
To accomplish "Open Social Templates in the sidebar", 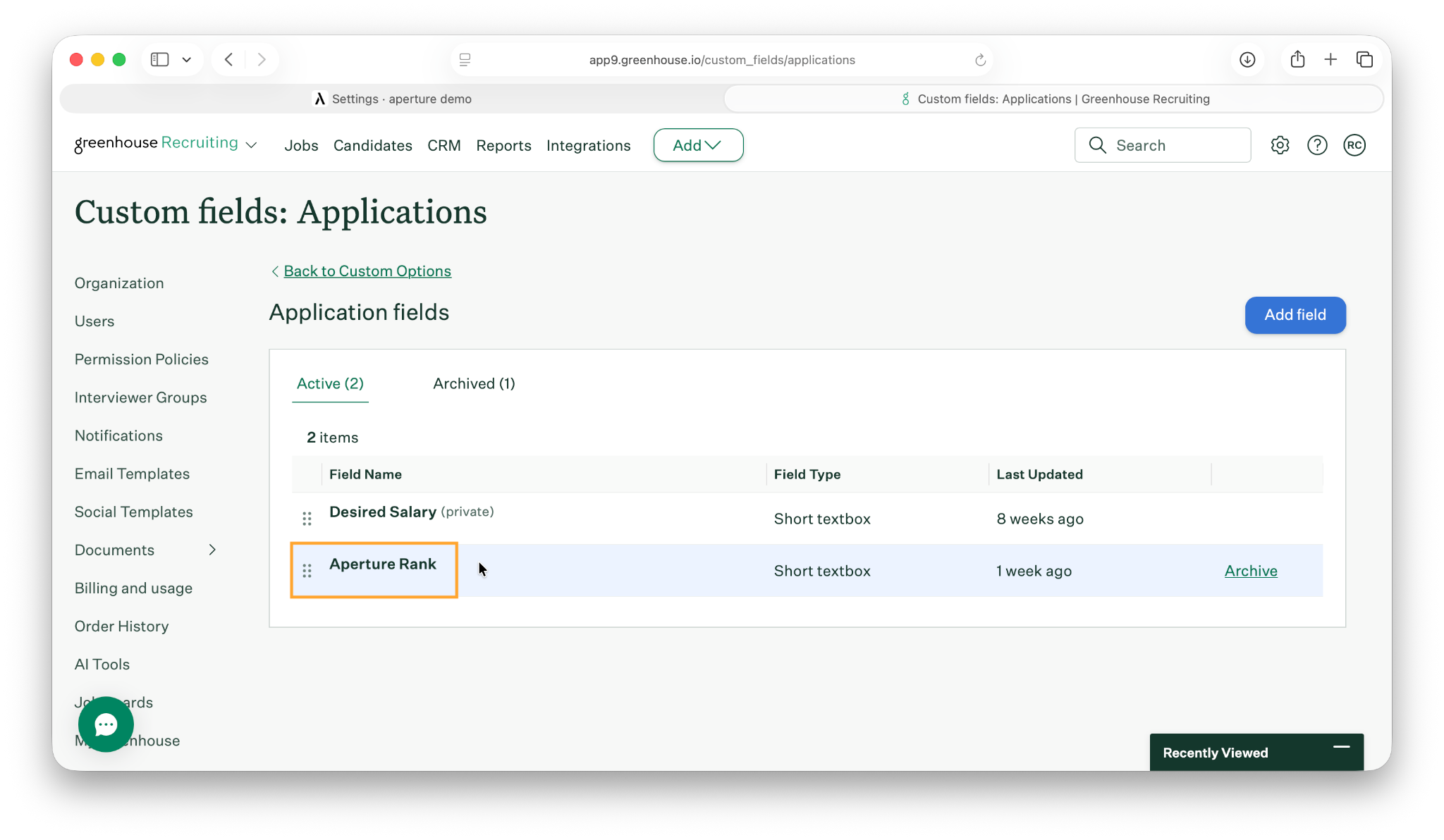I will 134,512.
